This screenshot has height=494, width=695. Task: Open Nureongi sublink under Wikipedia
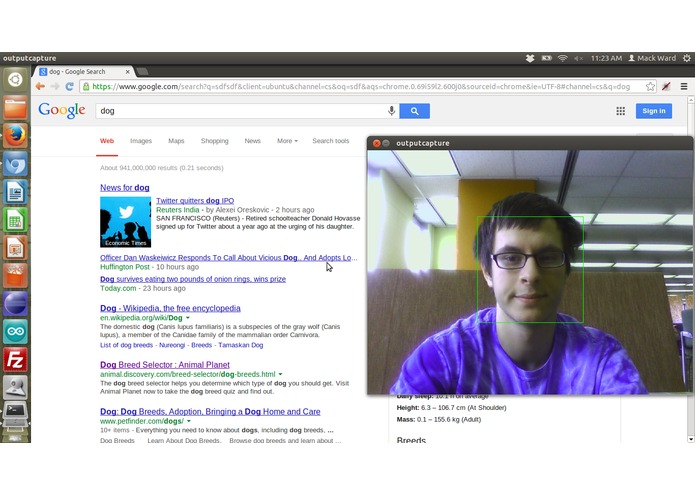(x=172, y=345)
